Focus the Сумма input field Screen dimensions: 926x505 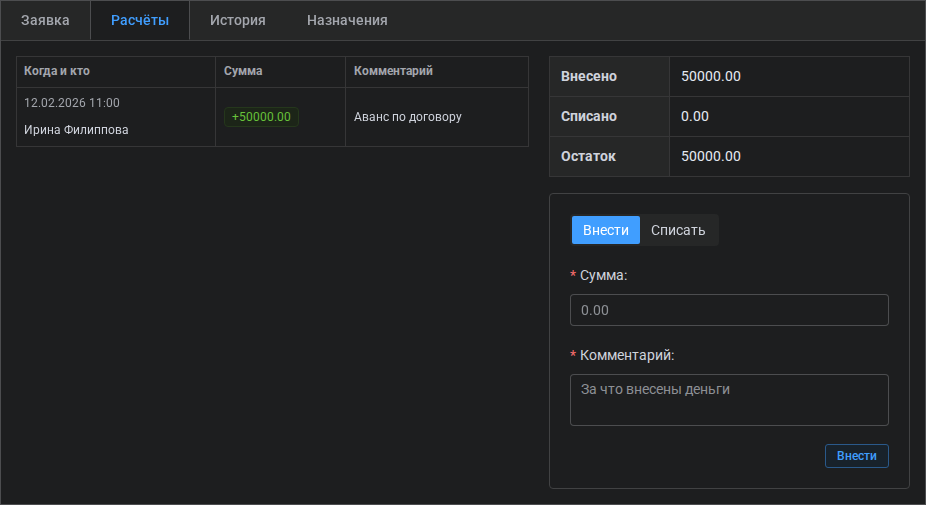(729, 310)
